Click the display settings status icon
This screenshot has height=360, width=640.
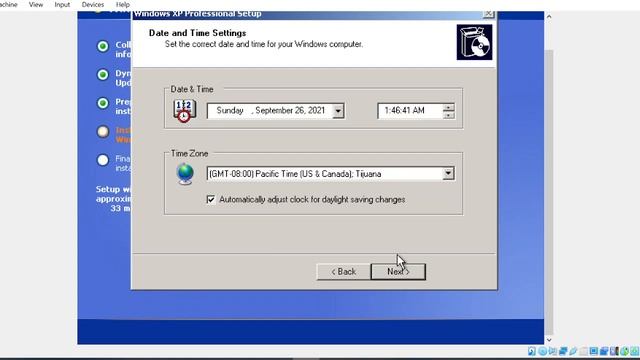point(594,351)
